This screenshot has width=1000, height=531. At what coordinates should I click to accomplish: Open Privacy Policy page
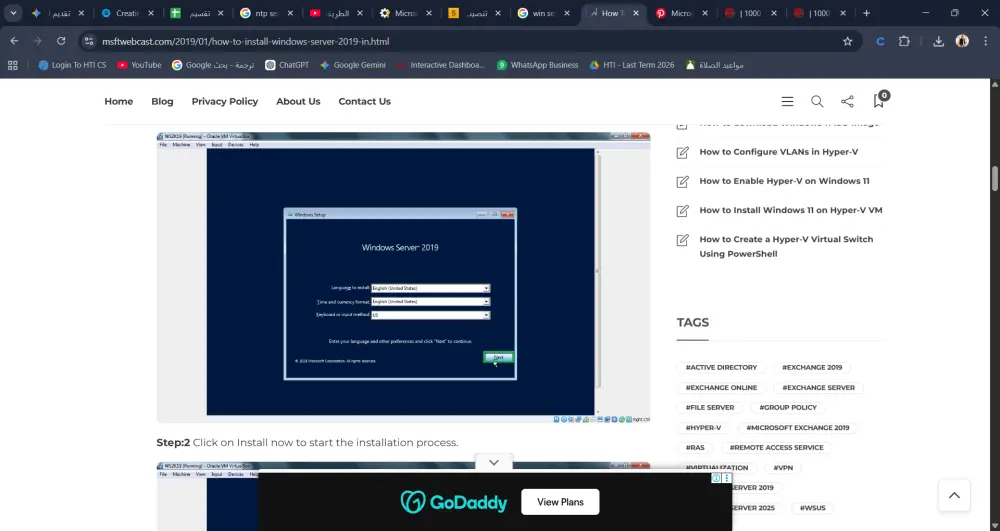(224, 101)
